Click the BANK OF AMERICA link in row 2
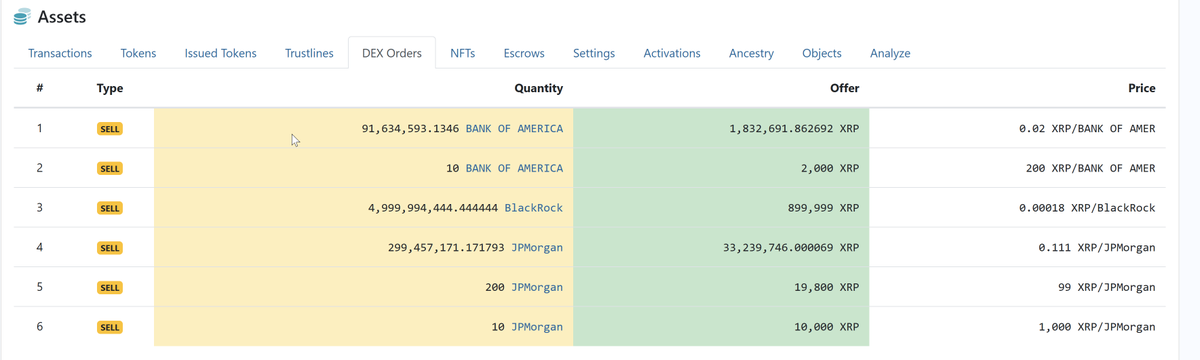Image resolution: width=1200 pixels, height=360 pixels. click(514, 169)
